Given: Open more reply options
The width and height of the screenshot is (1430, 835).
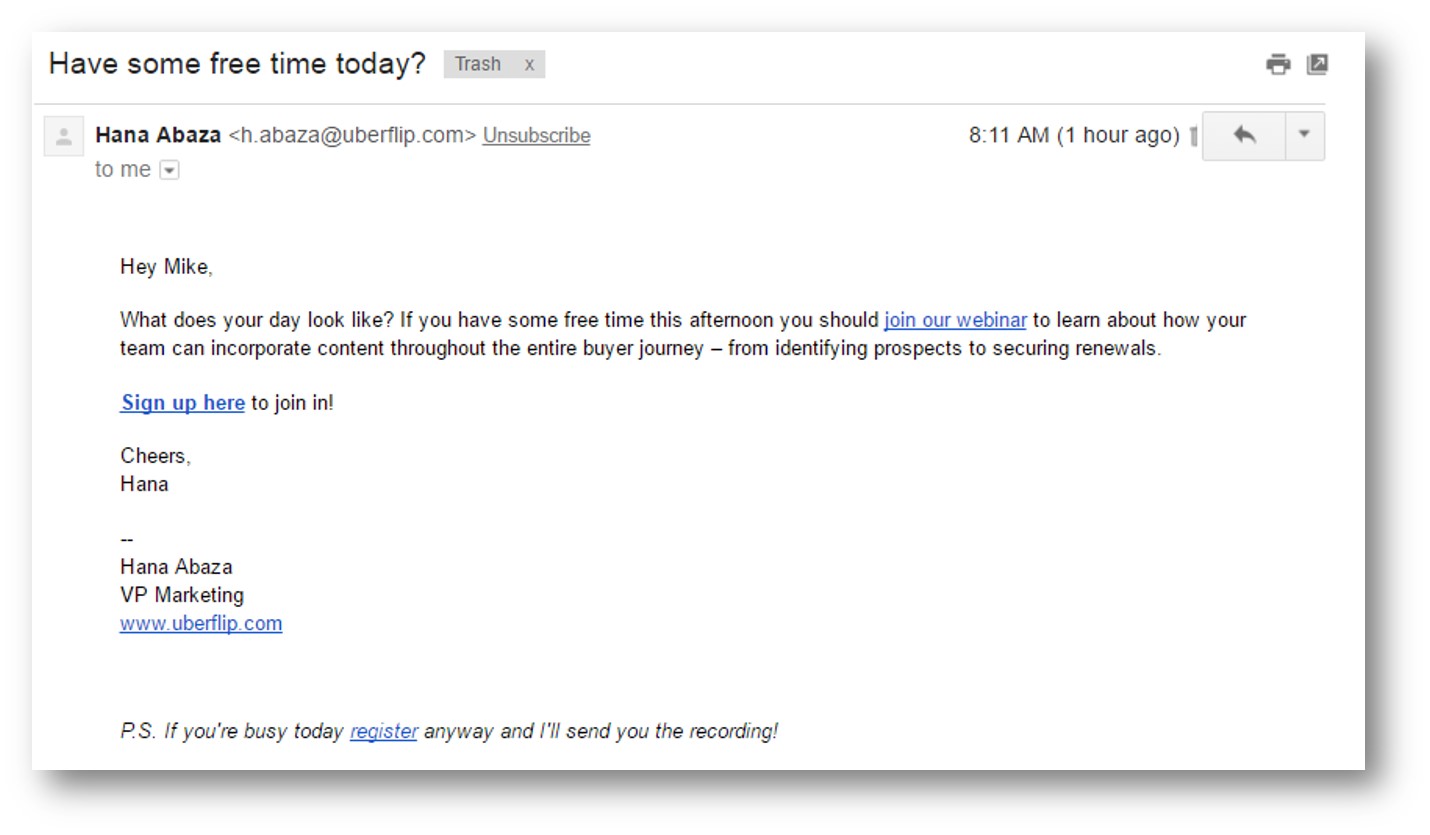Looking at the screenshot, I should pos(1305,135).
